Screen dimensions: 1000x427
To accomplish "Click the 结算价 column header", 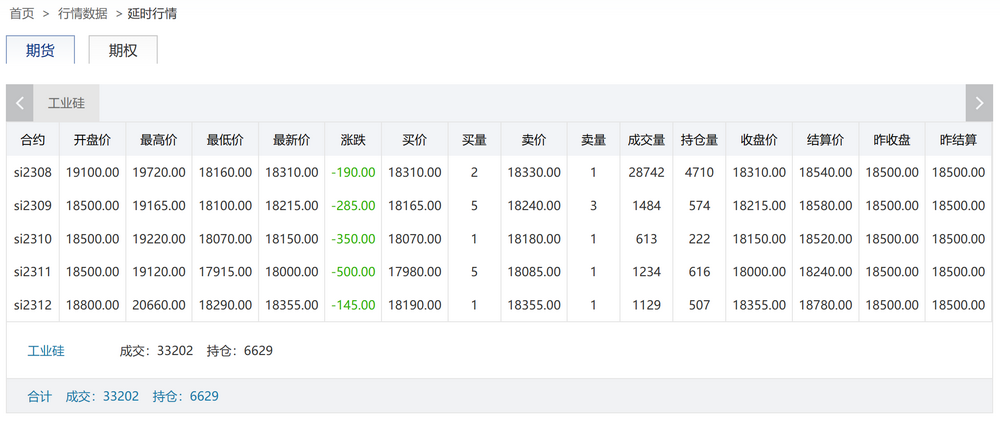I will tap(825, 139).
